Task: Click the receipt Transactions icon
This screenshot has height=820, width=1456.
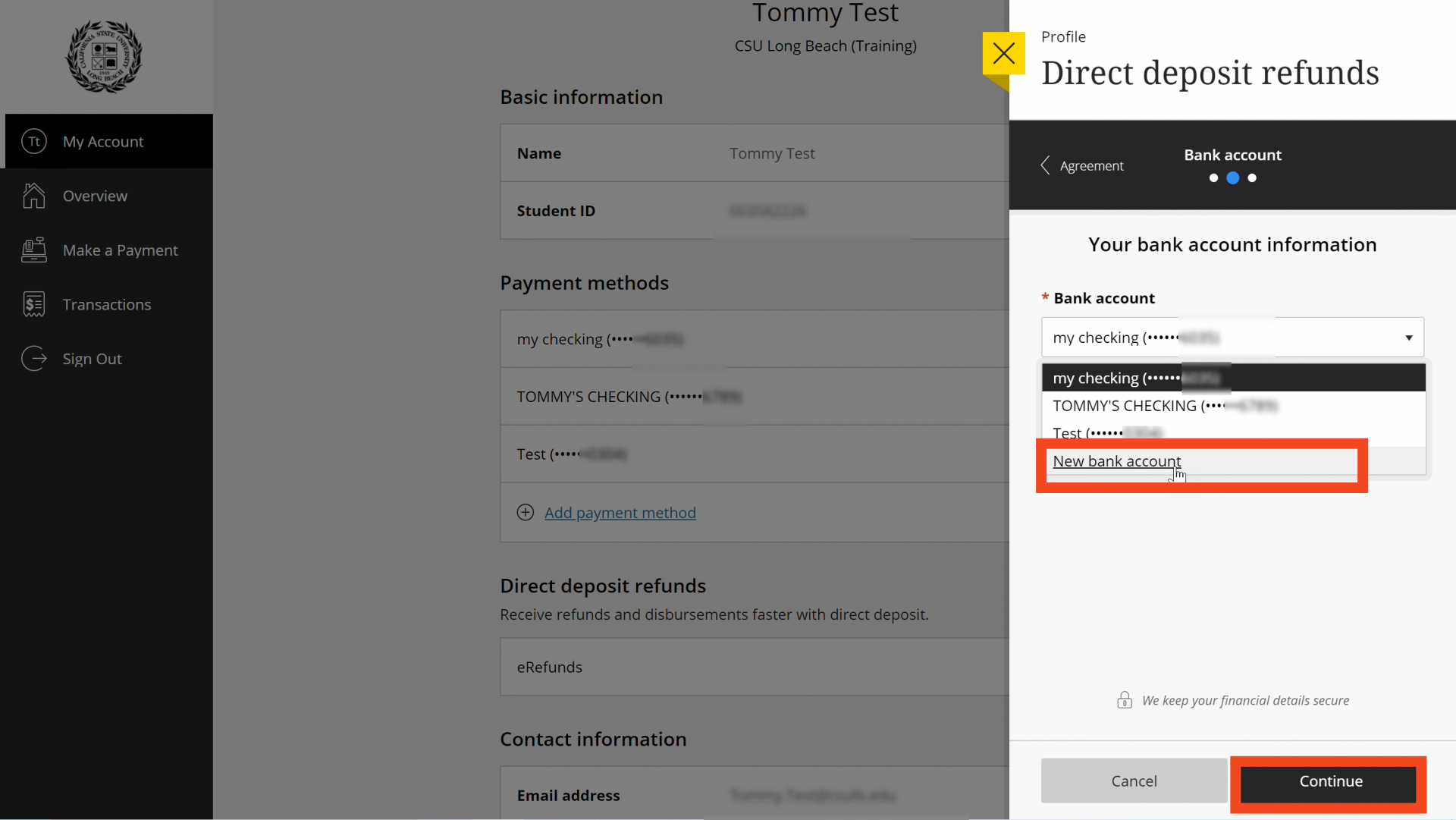Action: (34, 304)
